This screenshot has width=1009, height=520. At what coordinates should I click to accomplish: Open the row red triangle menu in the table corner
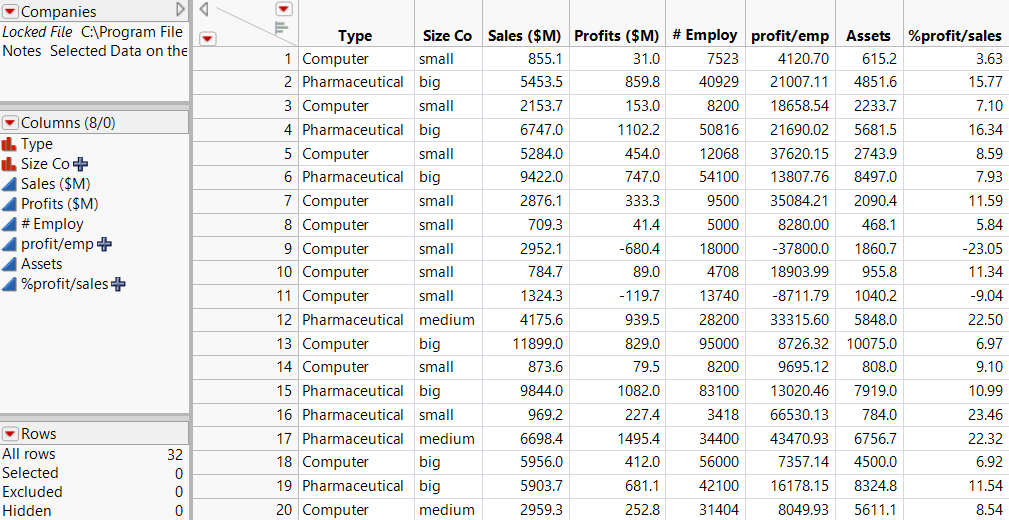point(207,38)
